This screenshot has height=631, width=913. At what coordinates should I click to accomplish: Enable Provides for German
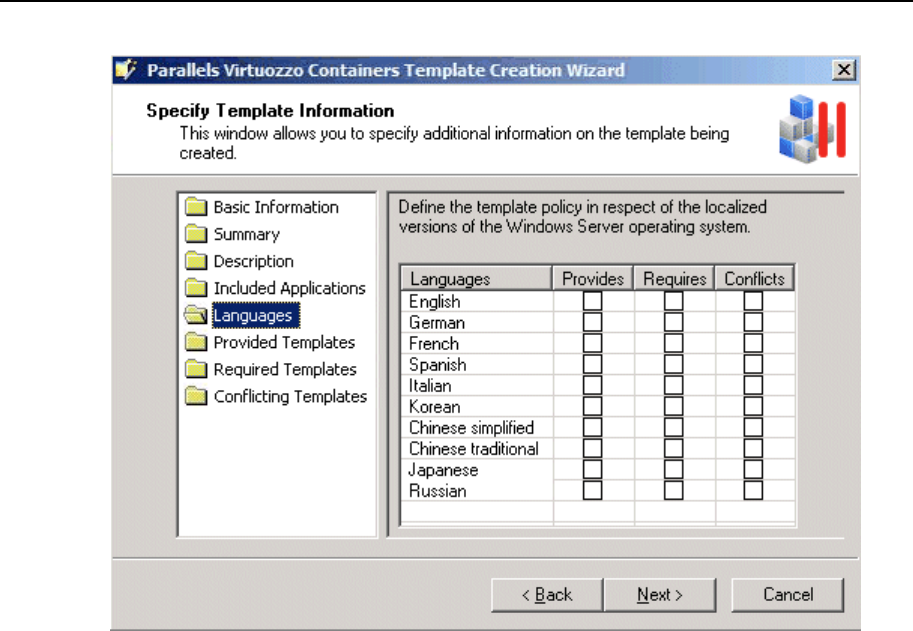click(592, 322)
